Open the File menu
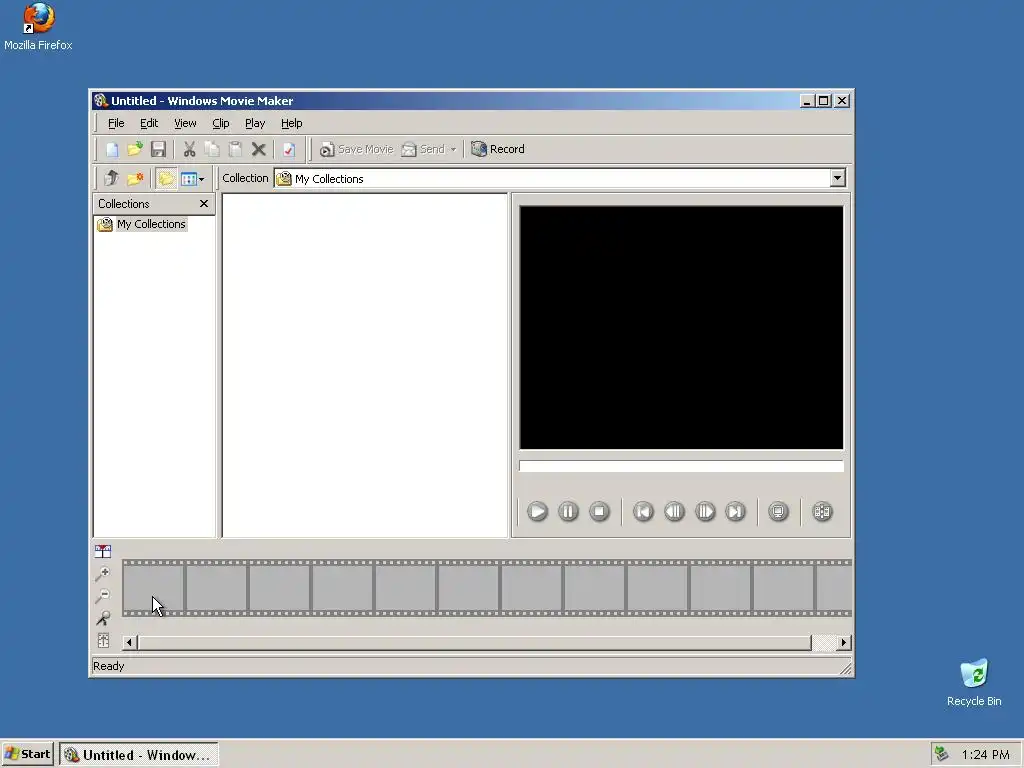Viewport: 1024px width, 768px height. [116, 123]
